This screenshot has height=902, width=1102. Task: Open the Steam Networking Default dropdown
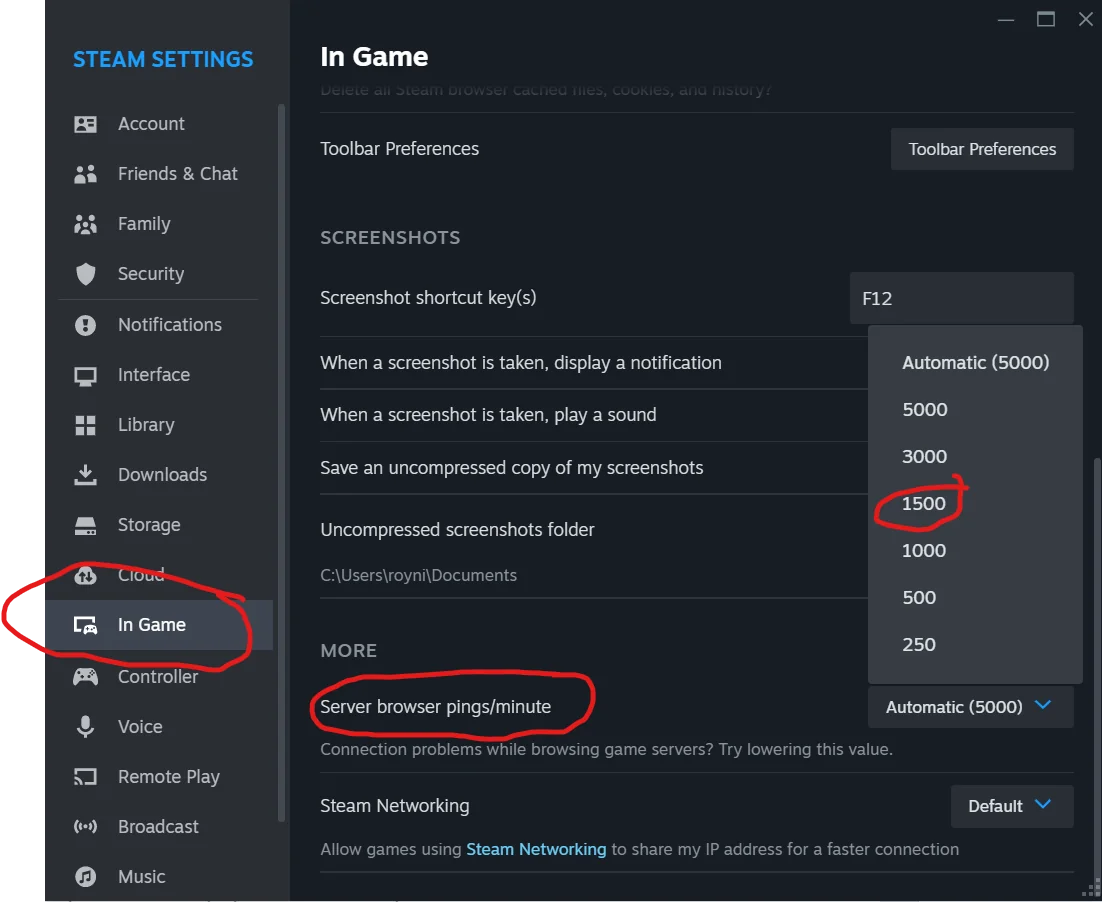1012,806
